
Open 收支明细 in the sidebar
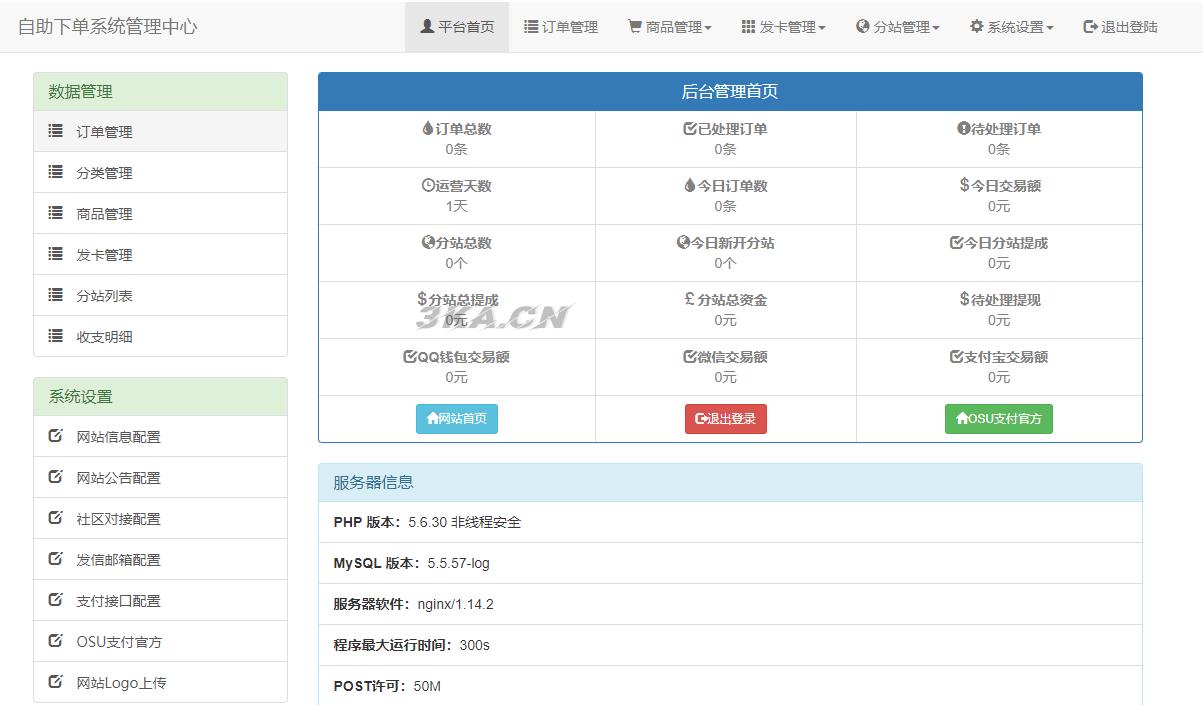(105, 337)
